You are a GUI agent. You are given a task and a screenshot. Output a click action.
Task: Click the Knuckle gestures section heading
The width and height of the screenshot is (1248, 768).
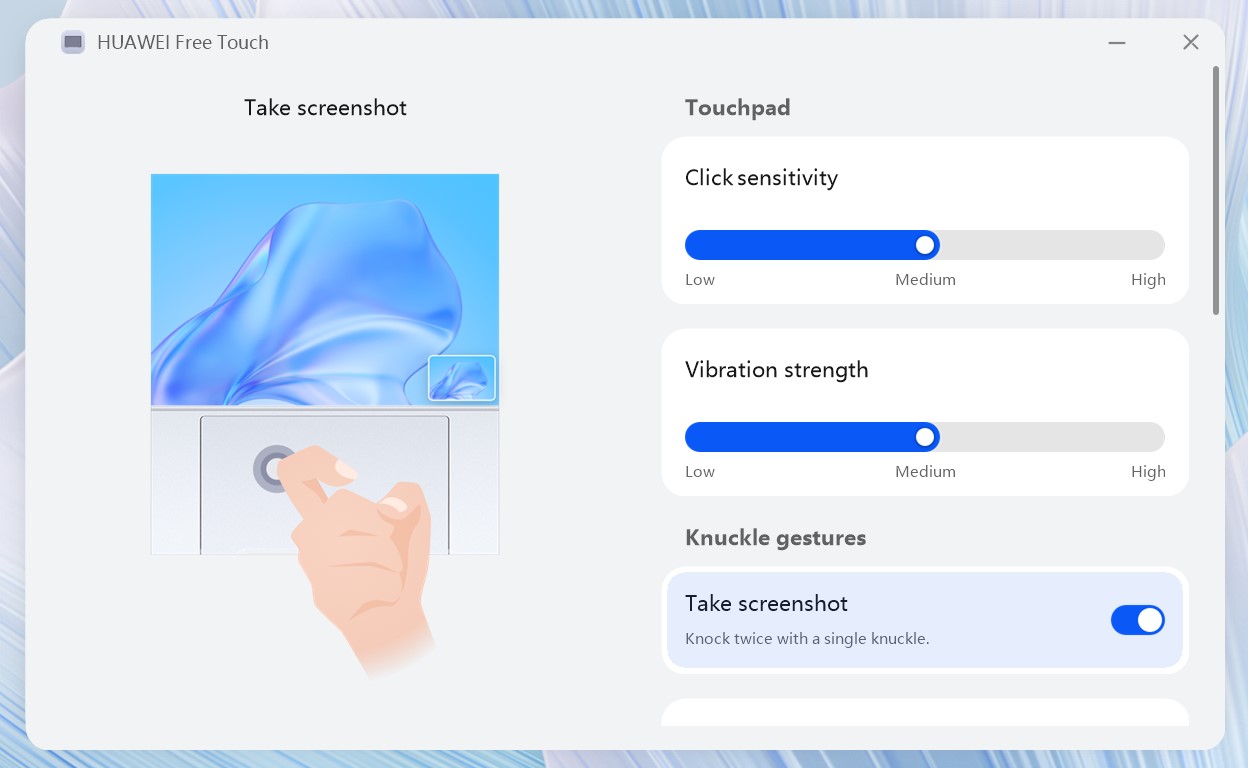(776, 538)
